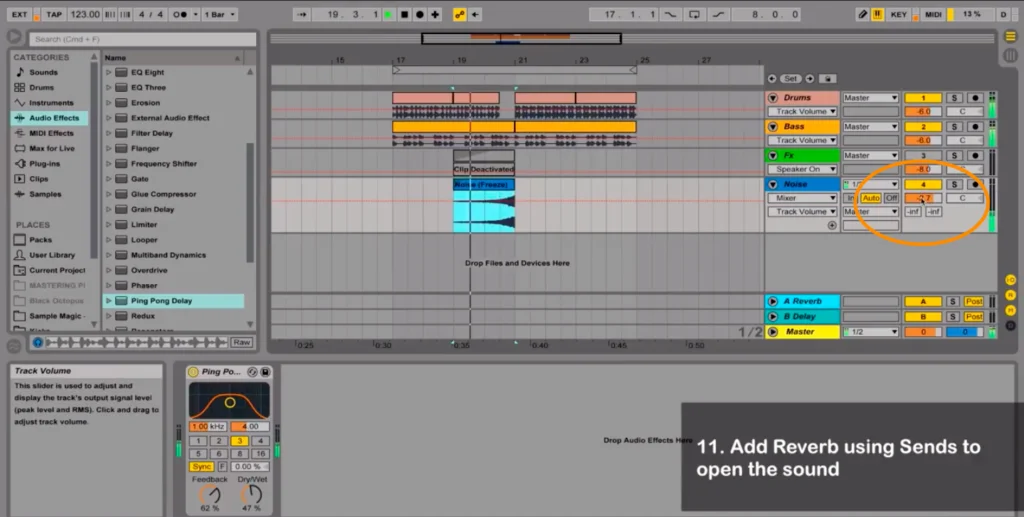Toggle the Sync button on Ping Pong Delay
Screen dimensions: 1024x517
[202, 466]
